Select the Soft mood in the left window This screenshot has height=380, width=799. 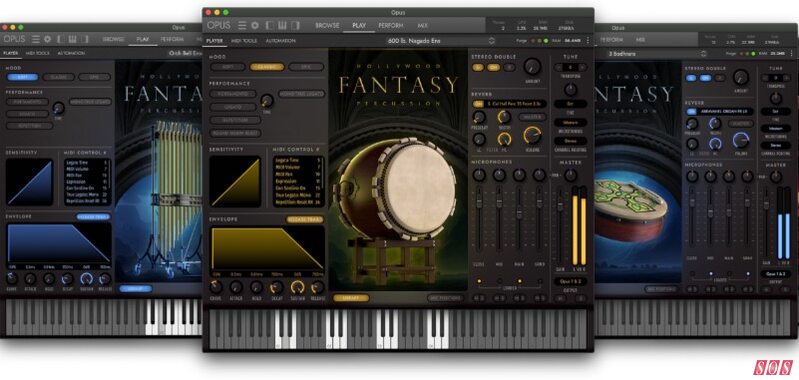coord(22,77)
